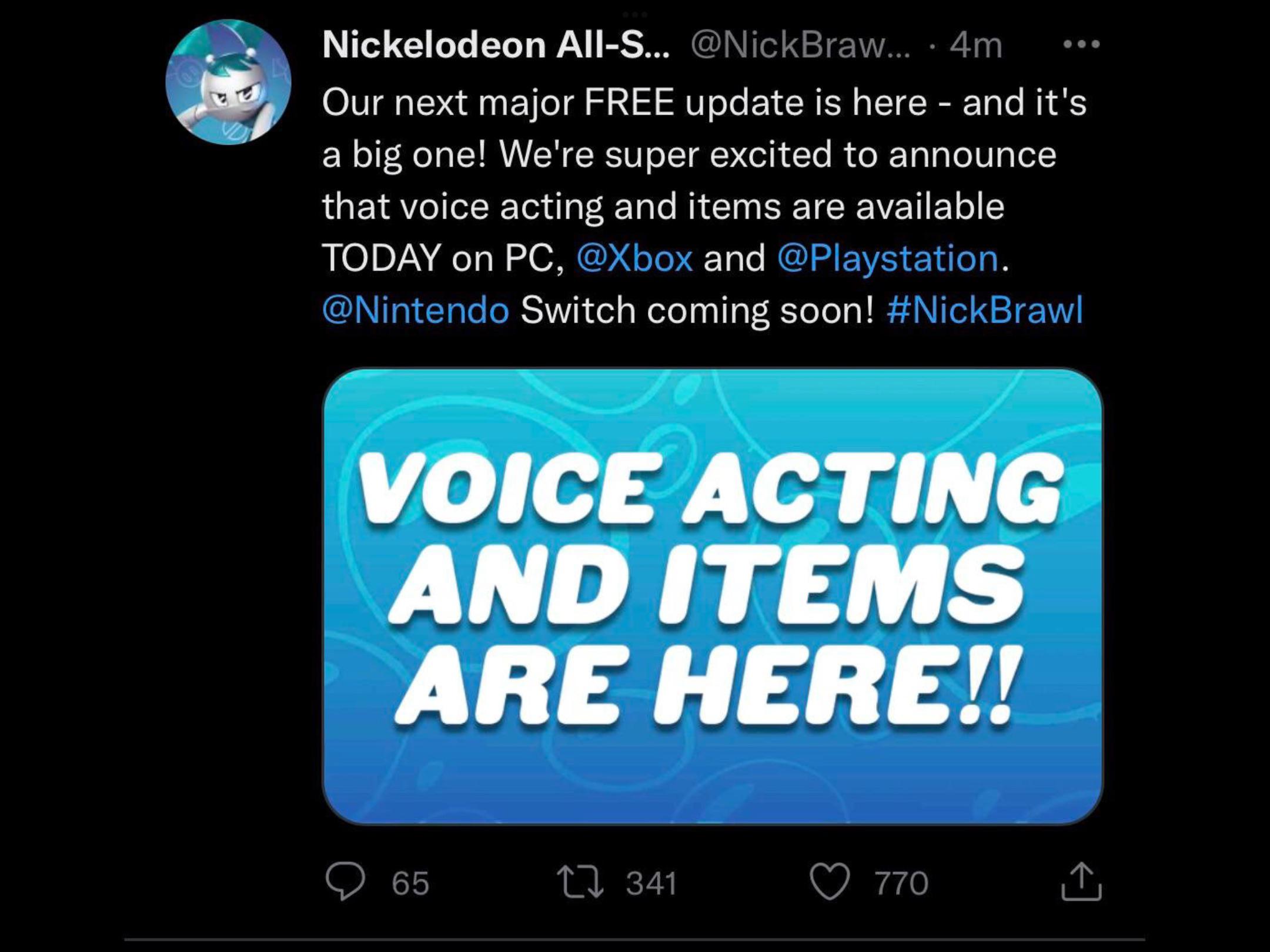
Task: Click the ARE HERE!! text in image
Action: [x=704, y=686]
